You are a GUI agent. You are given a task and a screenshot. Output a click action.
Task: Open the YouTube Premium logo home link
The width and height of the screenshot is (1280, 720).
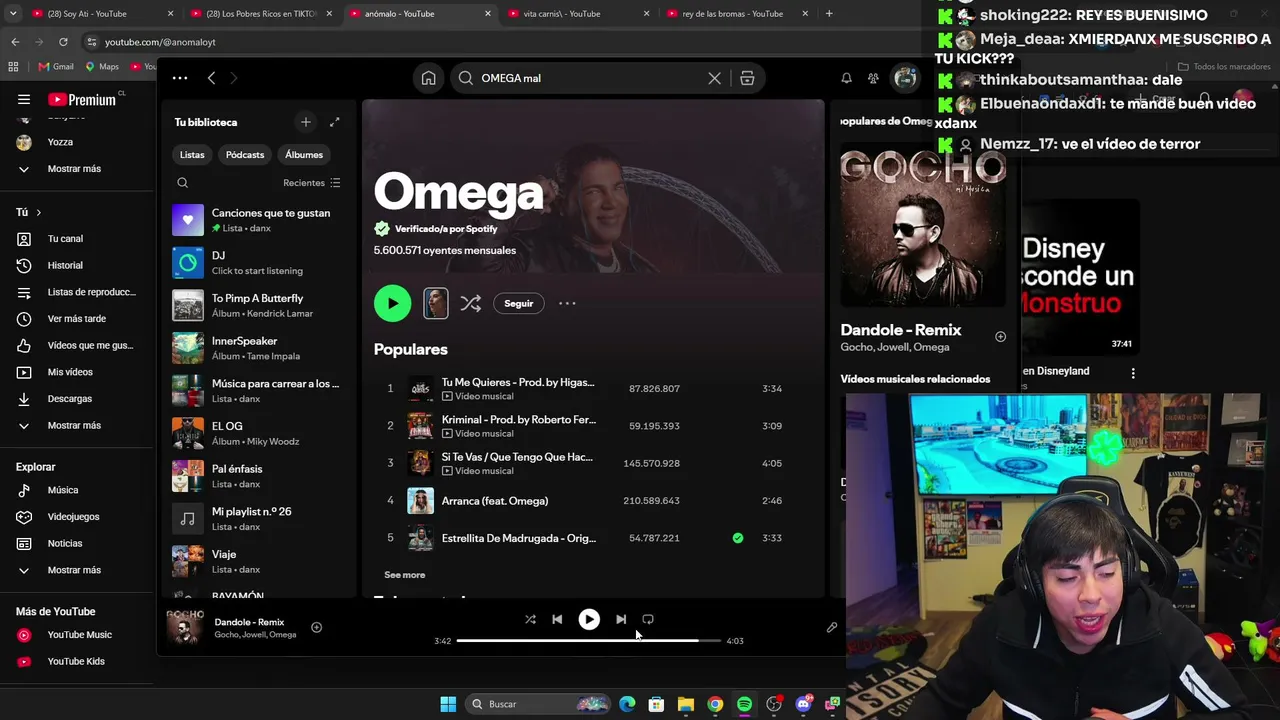(82, 99)
